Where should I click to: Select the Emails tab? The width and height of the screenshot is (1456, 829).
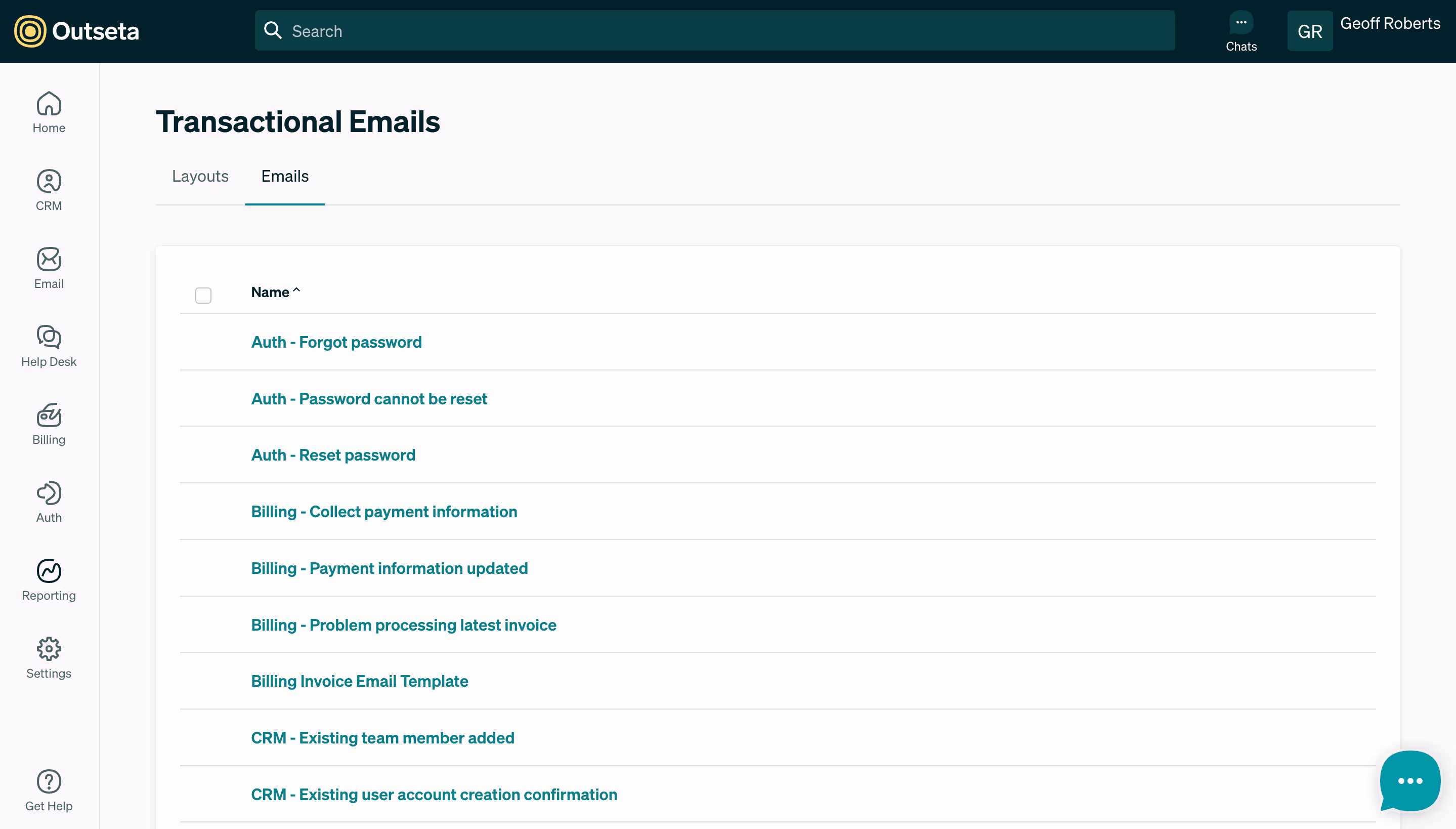coord(284,177)
